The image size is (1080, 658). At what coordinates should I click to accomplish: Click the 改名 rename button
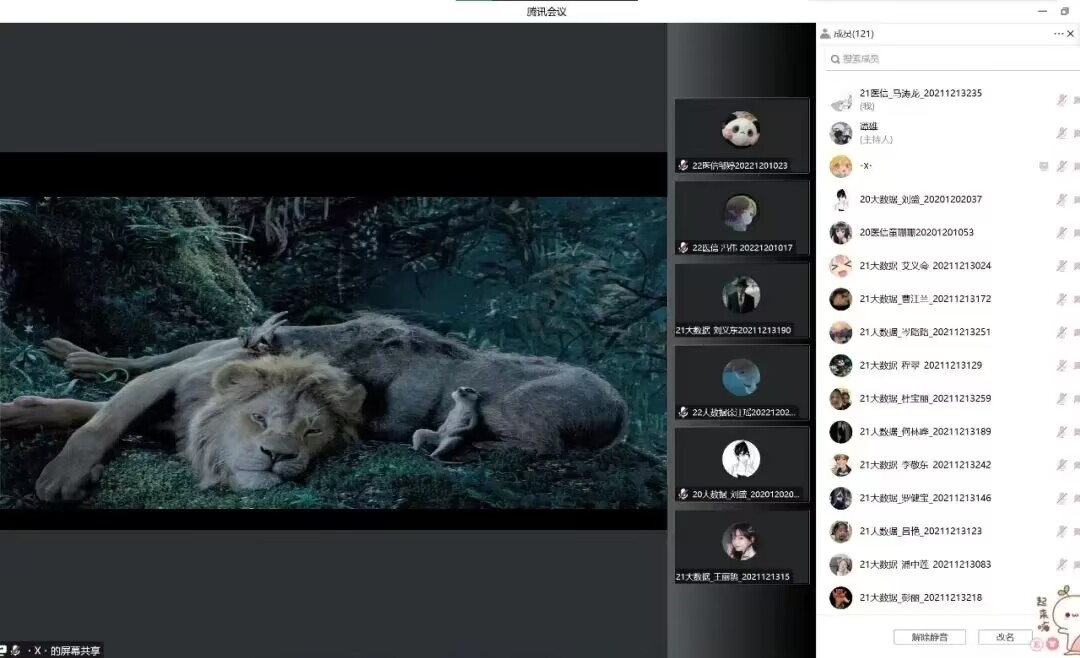point(1005,637)
